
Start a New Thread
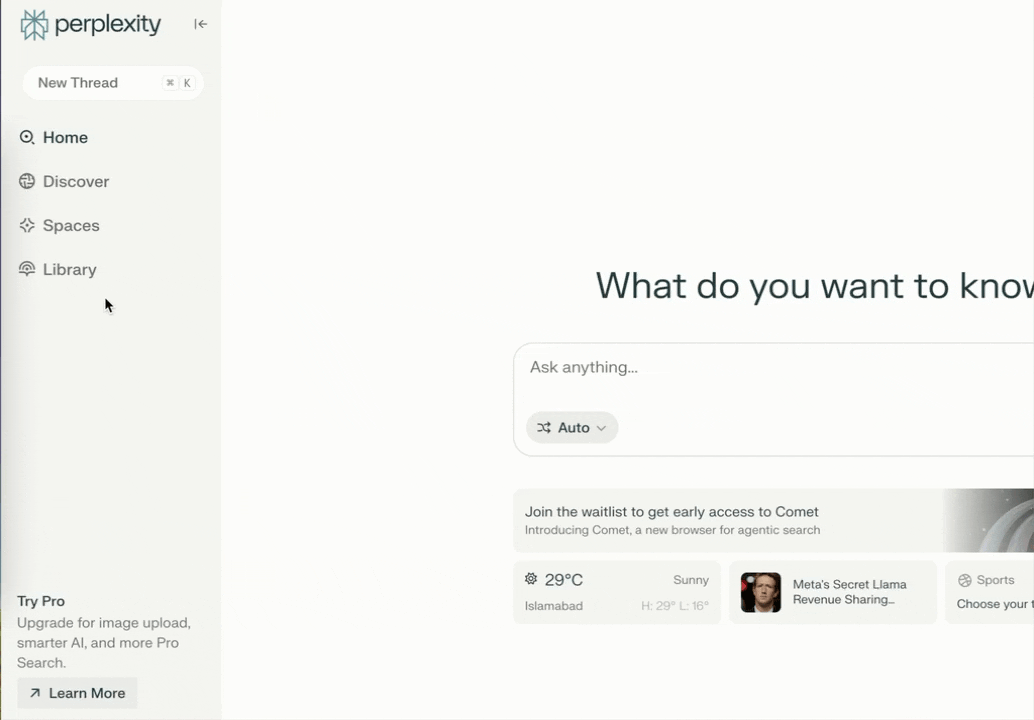113,83
